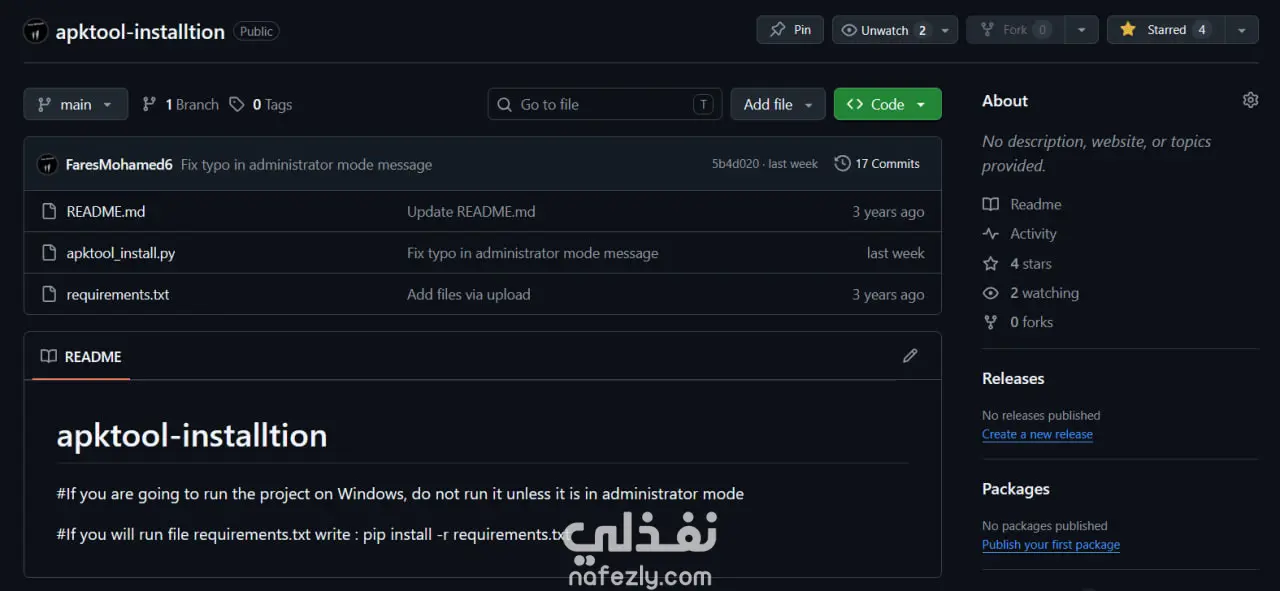The width and height of the screenshot is (1280, 591).
Task: Focus the Go to file search field
Action: [x=605, y=104]
